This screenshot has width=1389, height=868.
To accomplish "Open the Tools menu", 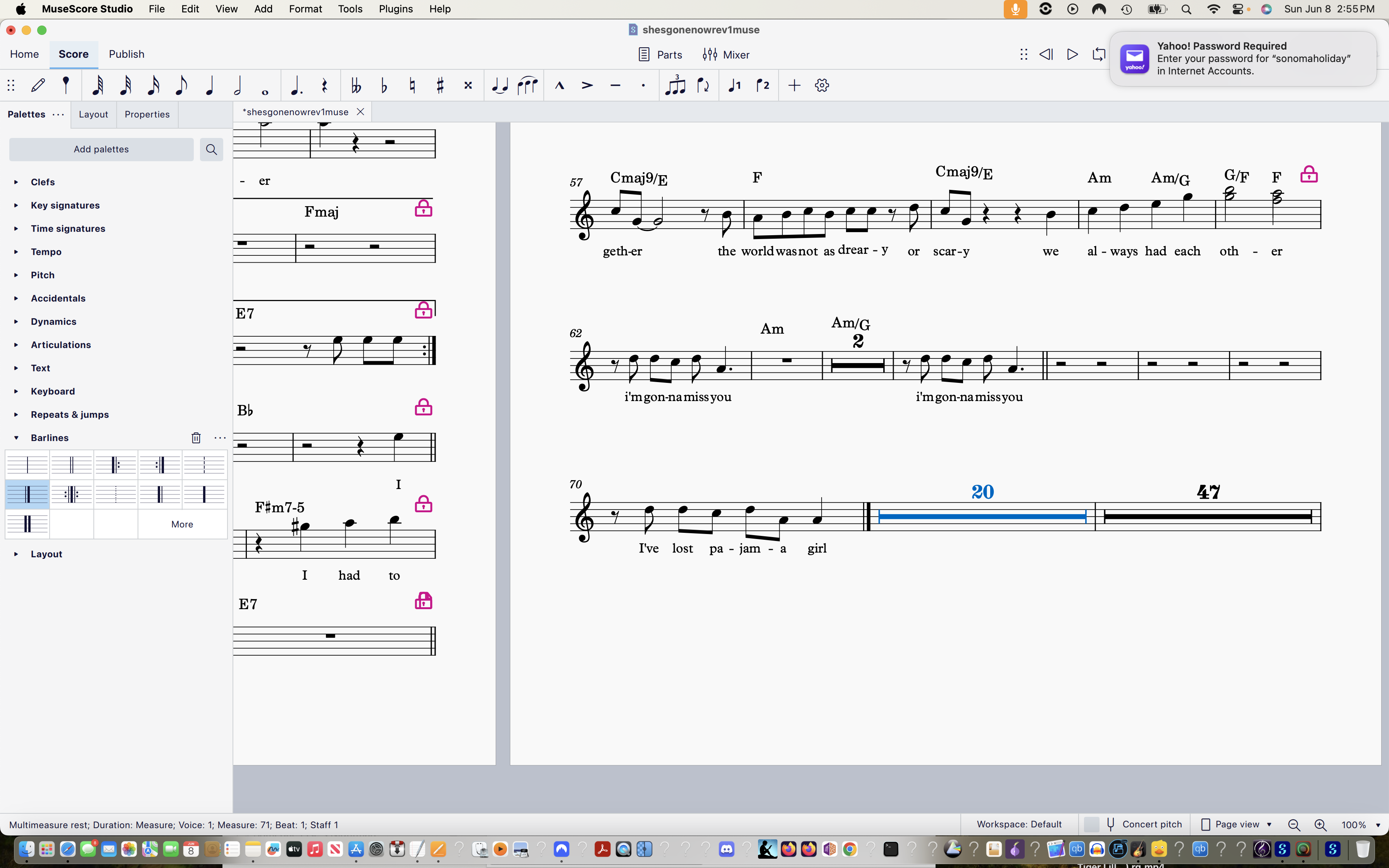I will click(350, 9).
